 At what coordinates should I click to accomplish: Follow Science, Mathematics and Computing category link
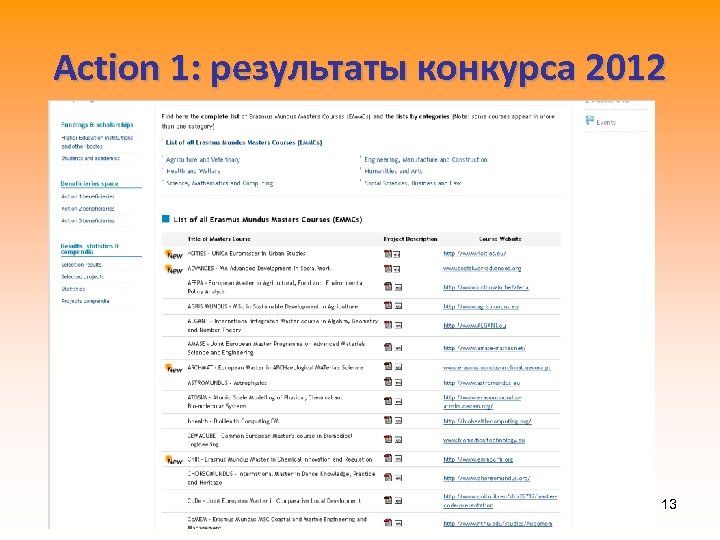click(x=219, y=183)
